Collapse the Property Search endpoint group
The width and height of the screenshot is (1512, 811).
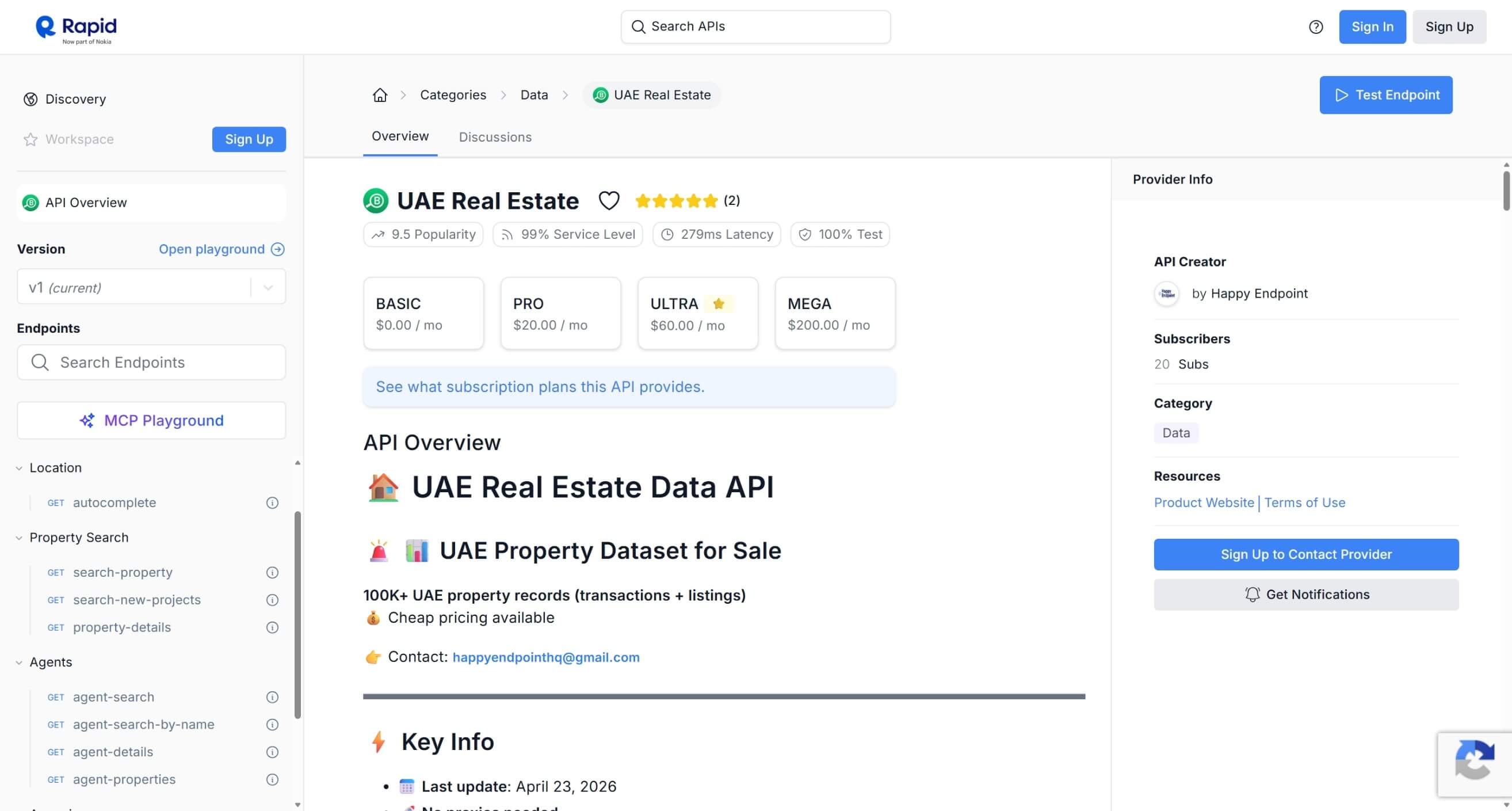[x=19, y=538]
